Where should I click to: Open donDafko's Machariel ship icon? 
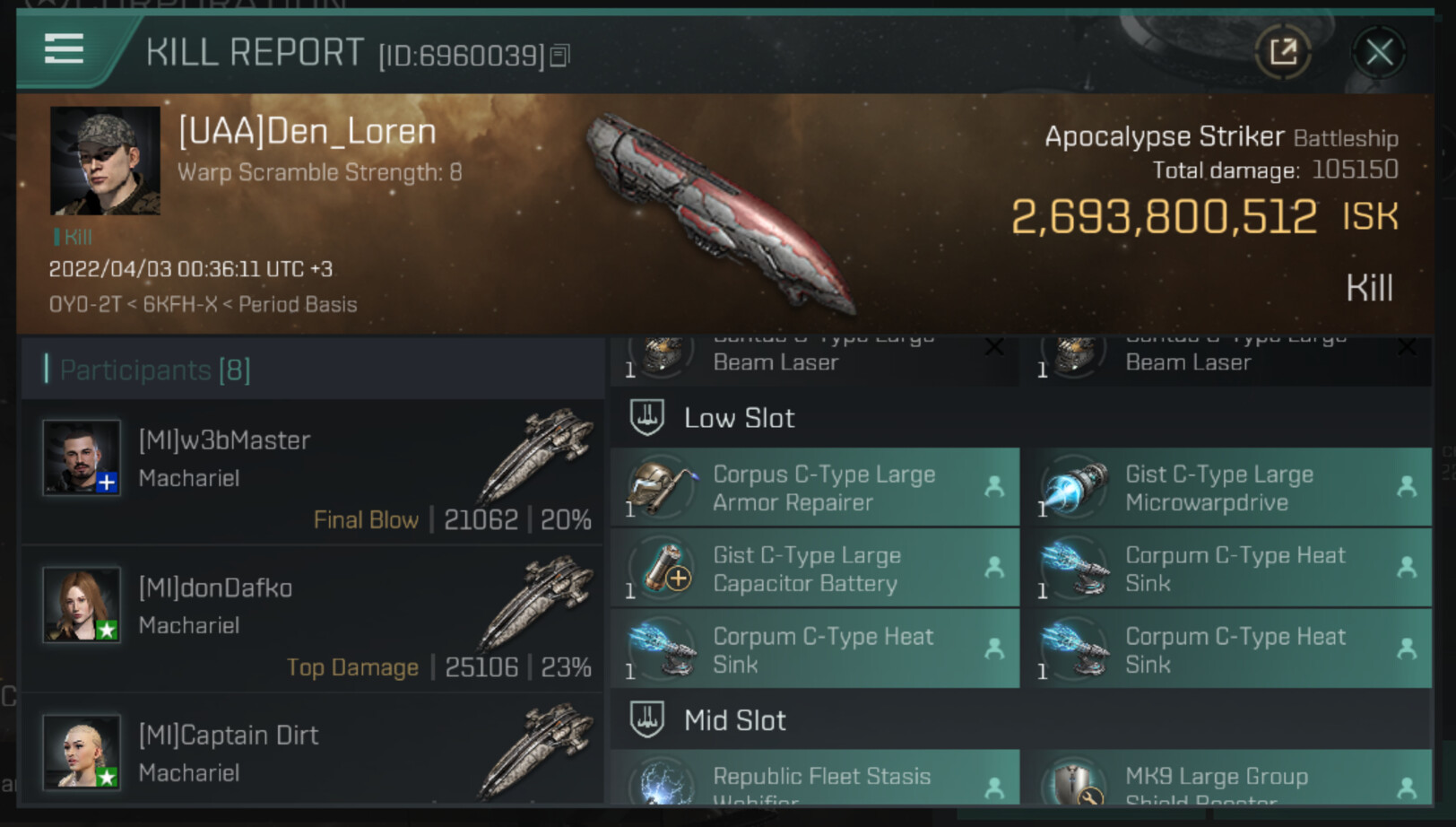tap(536, 603)
